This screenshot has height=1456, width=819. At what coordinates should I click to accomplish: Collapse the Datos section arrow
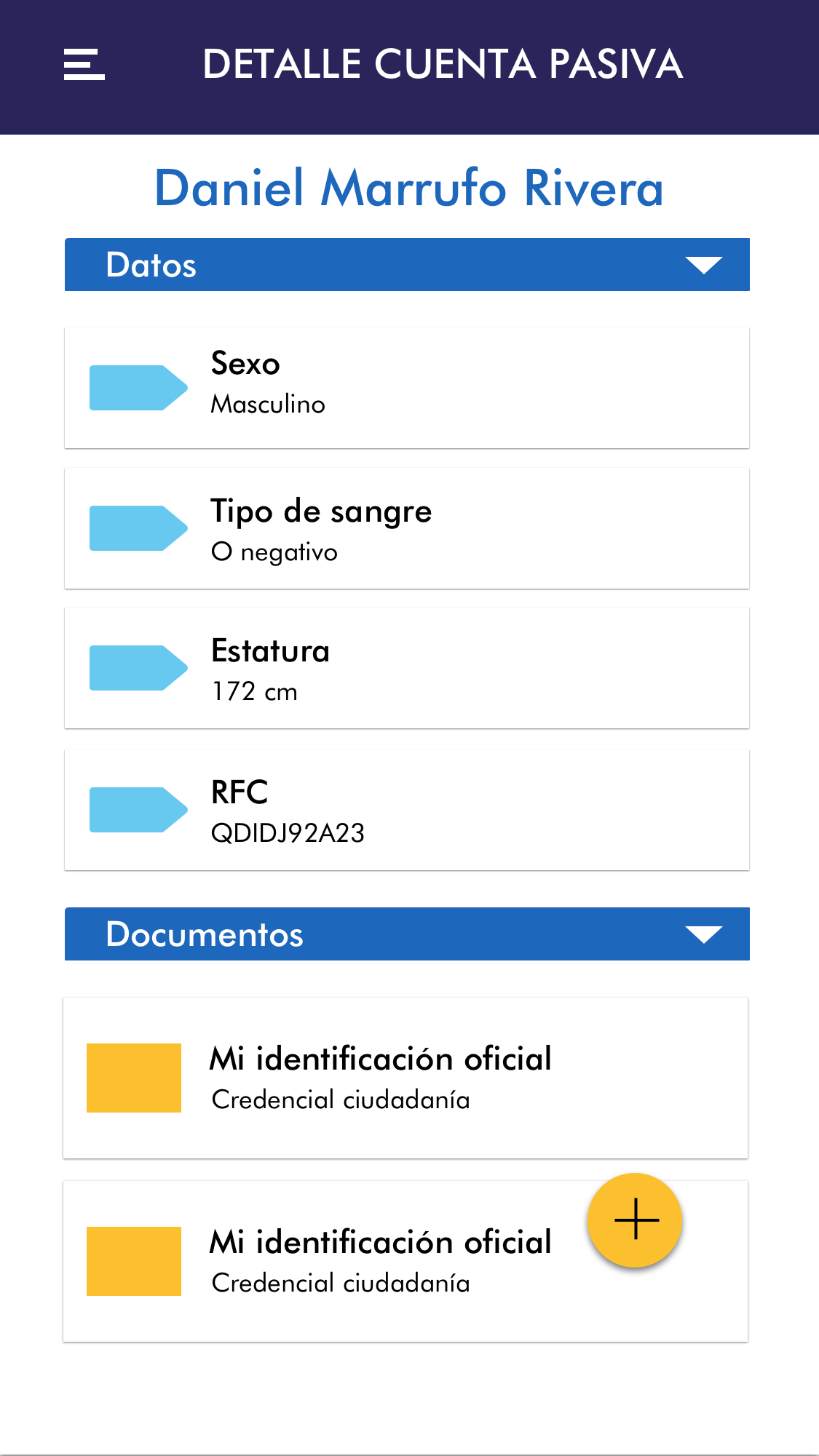(703, 265)
